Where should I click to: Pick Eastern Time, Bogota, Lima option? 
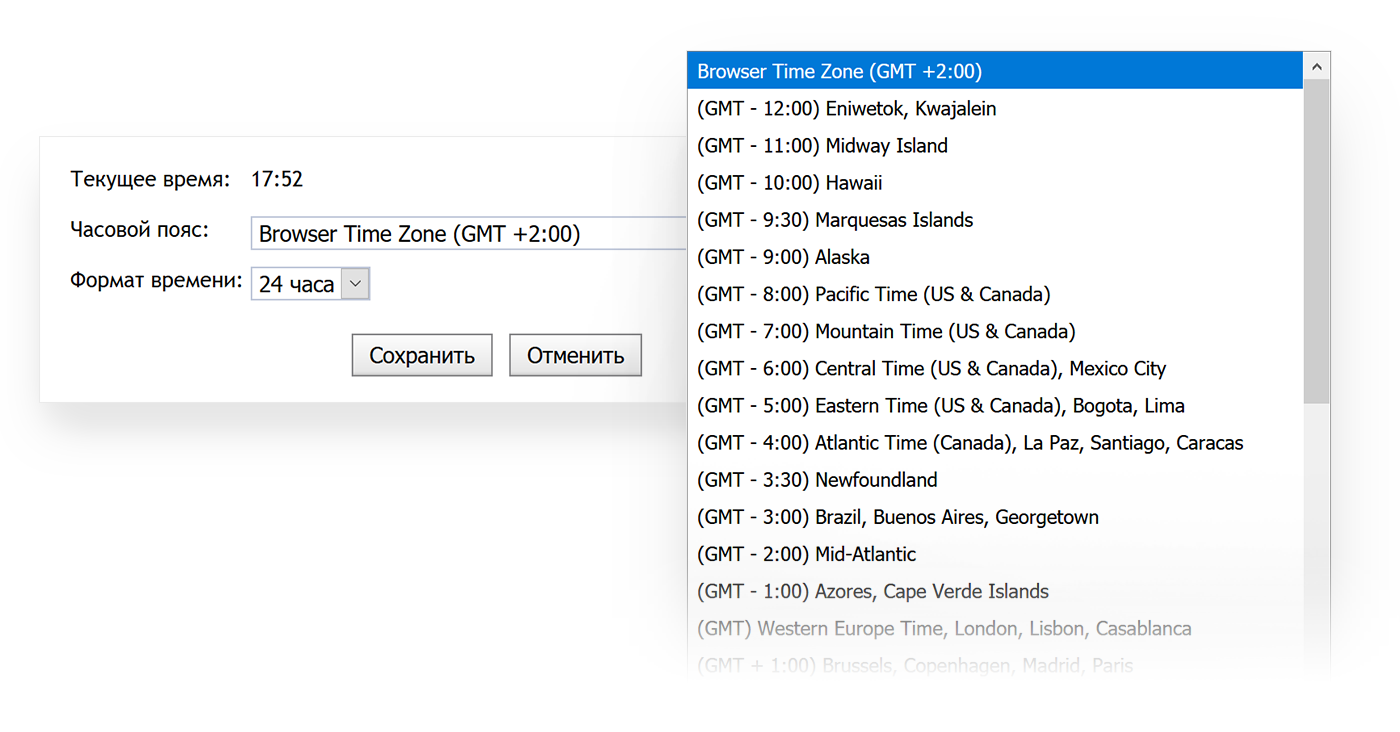pyautogui.click(x=940, y=406)
